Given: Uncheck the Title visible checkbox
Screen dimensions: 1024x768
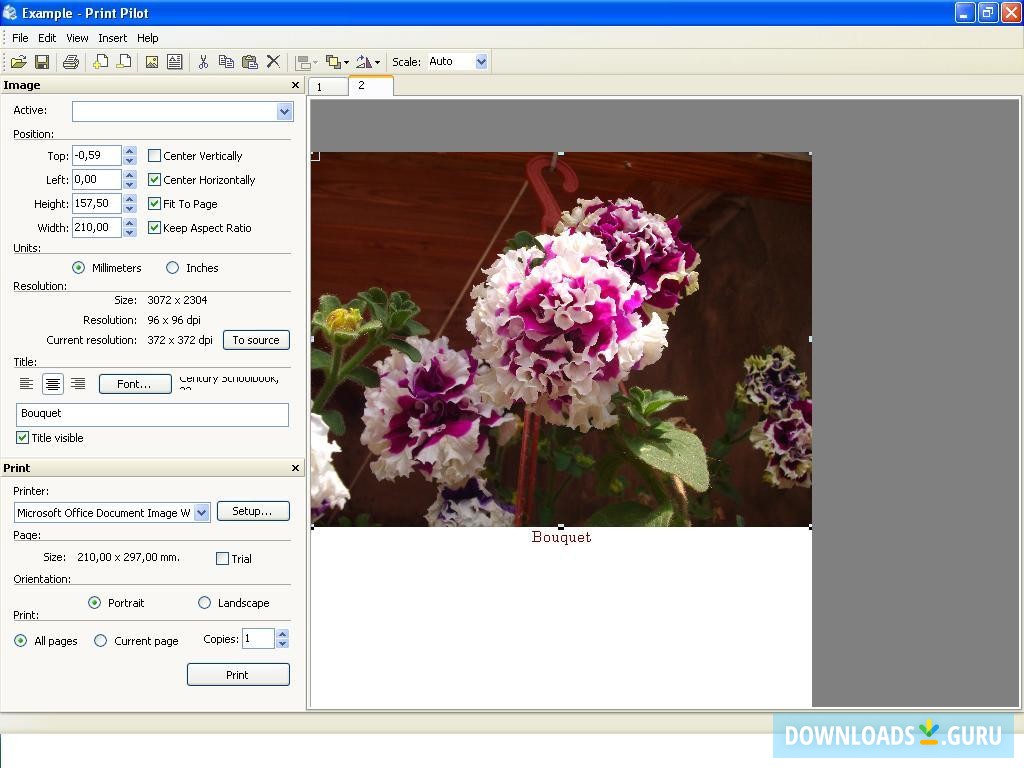Looking at the screenshot, I should coord(22,438).
